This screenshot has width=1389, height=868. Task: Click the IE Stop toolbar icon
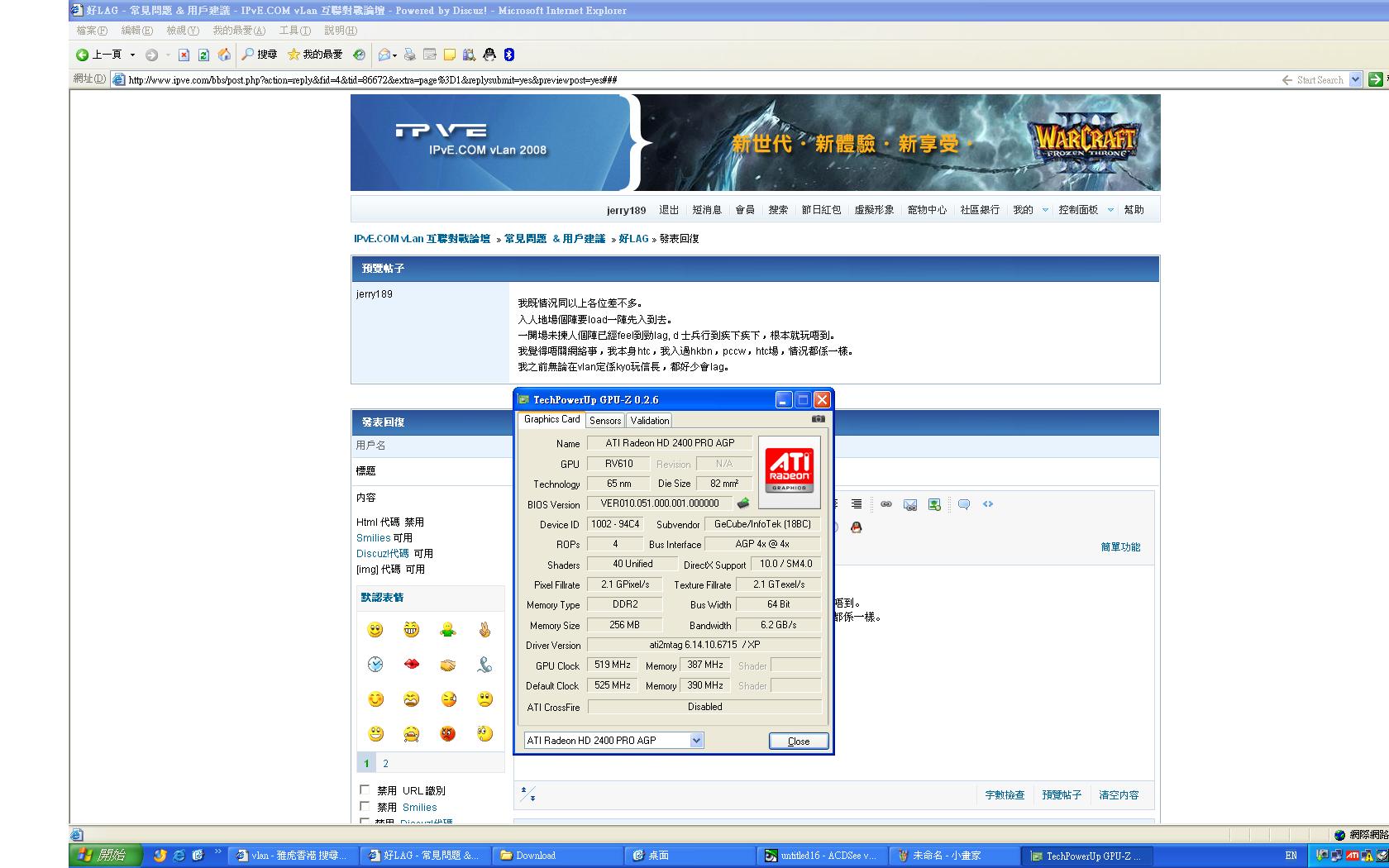pos(184,55)
